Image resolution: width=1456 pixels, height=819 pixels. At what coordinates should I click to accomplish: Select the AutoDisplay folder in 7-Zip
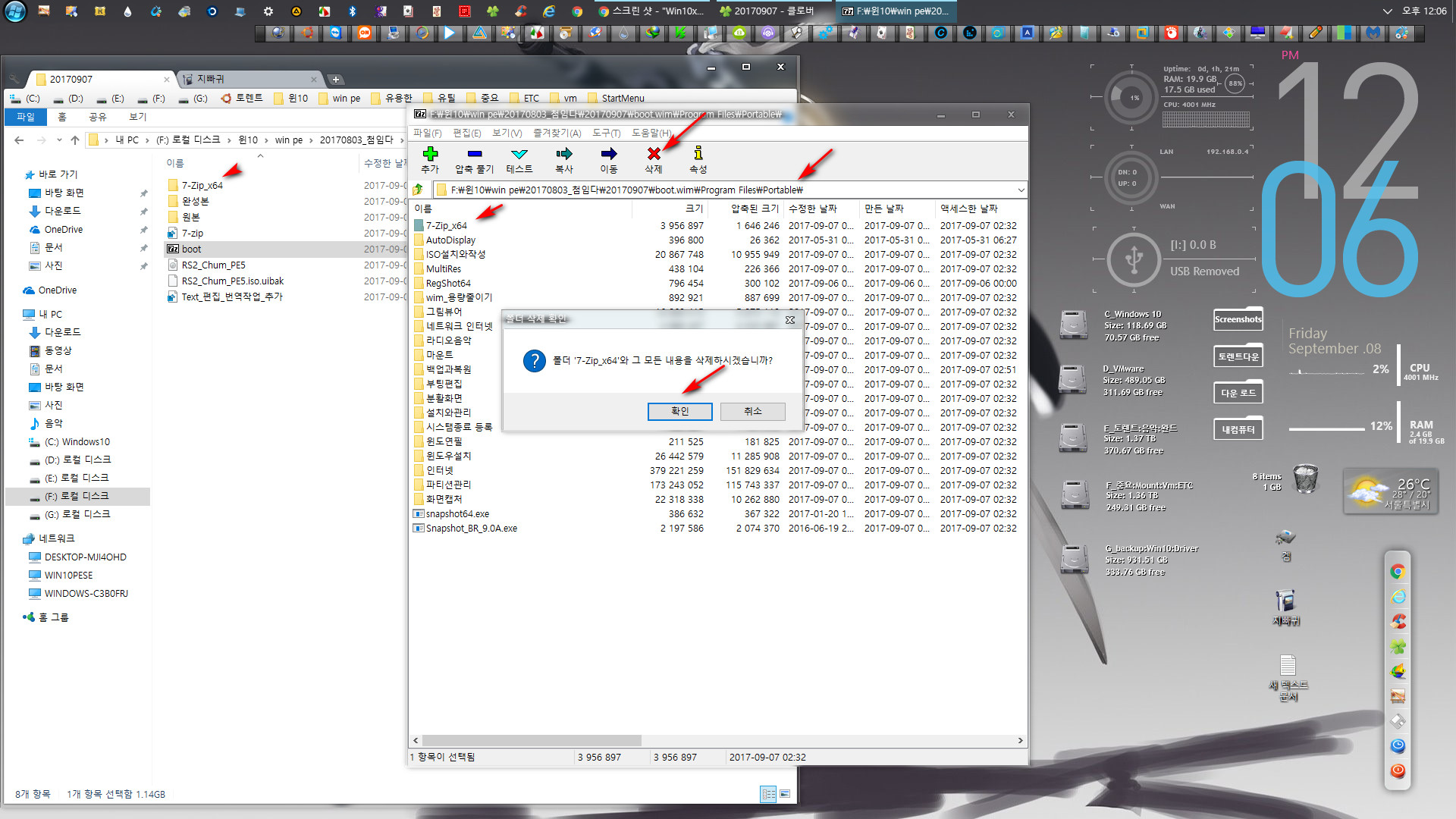point(450,240)
